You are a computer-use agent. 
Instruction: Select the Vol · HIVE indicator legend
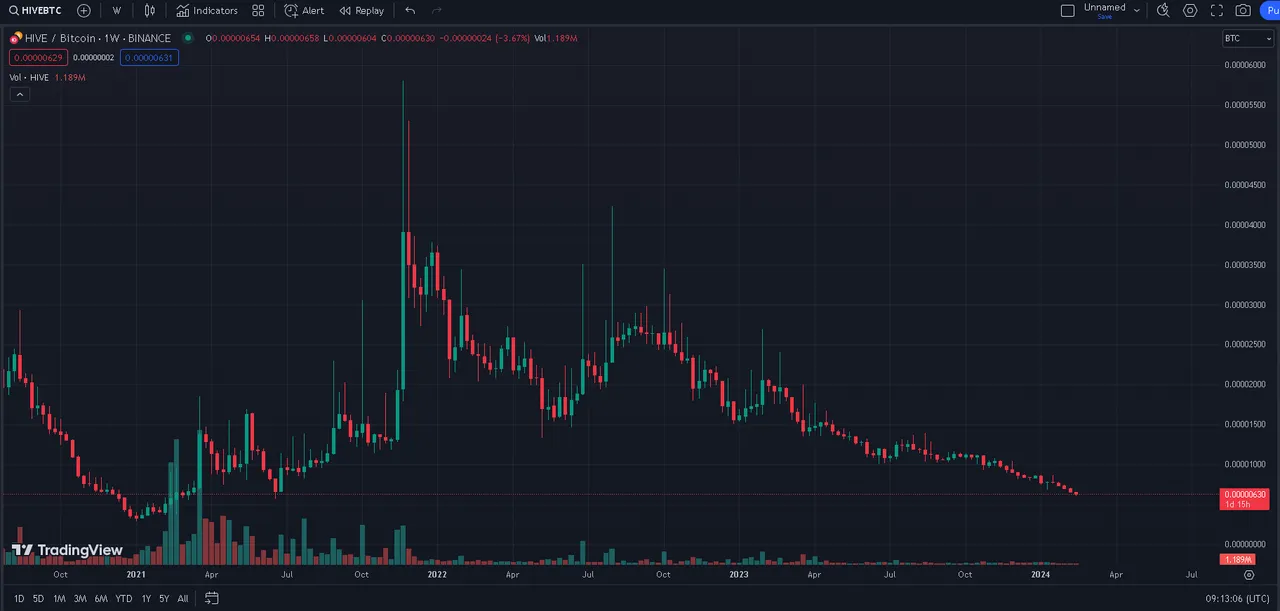click(x=29, y=77)
